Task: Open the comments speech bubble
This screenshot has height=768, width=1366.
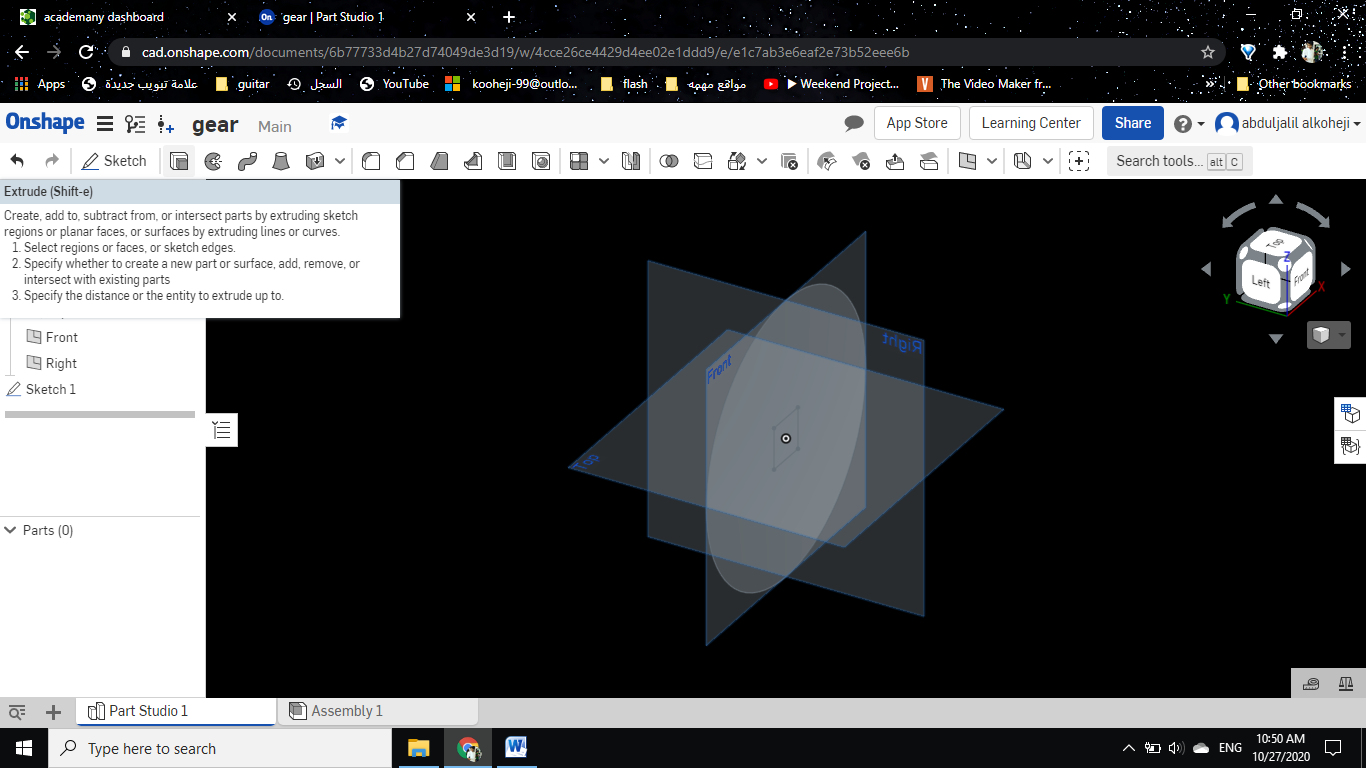Action: tap(854, 123)
